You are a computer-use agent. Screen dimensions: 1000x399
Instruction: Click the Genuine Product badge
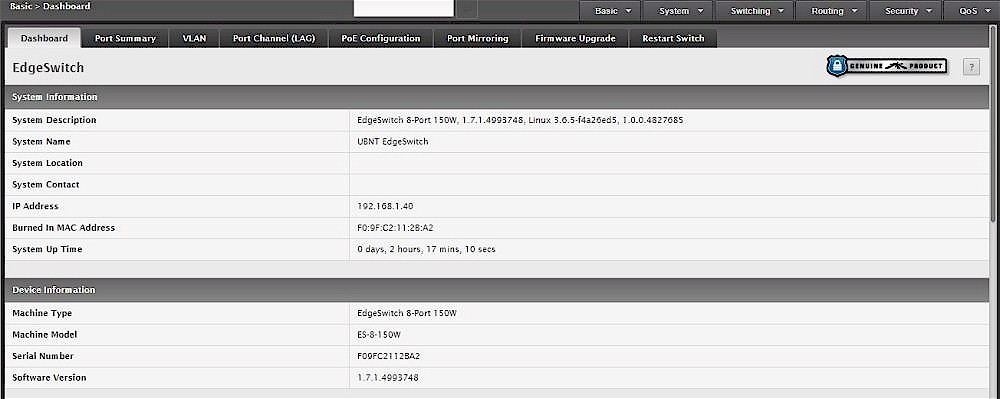click(887, 66)
